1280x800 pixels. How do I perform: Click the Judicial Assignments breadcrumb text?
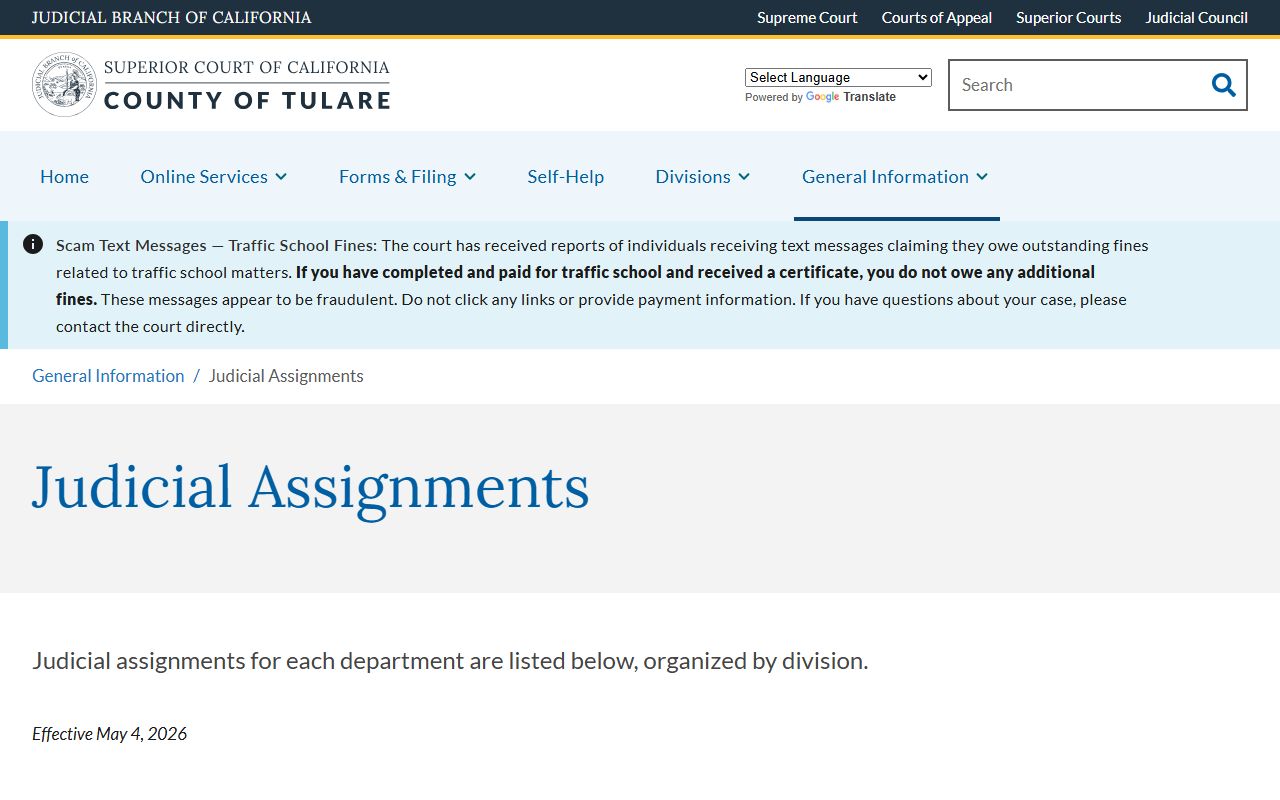click(x=286, y=376)
